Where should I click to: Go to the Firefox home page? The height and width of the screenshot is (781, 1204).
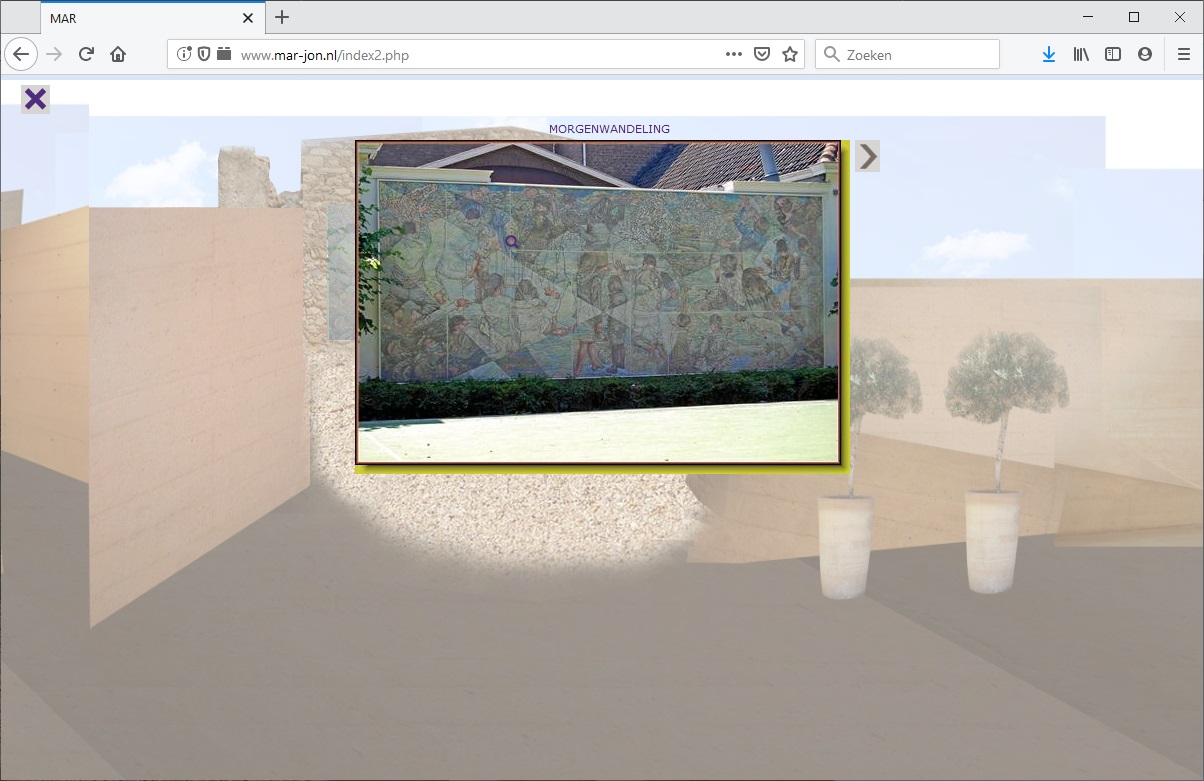(x=118, y=54)
